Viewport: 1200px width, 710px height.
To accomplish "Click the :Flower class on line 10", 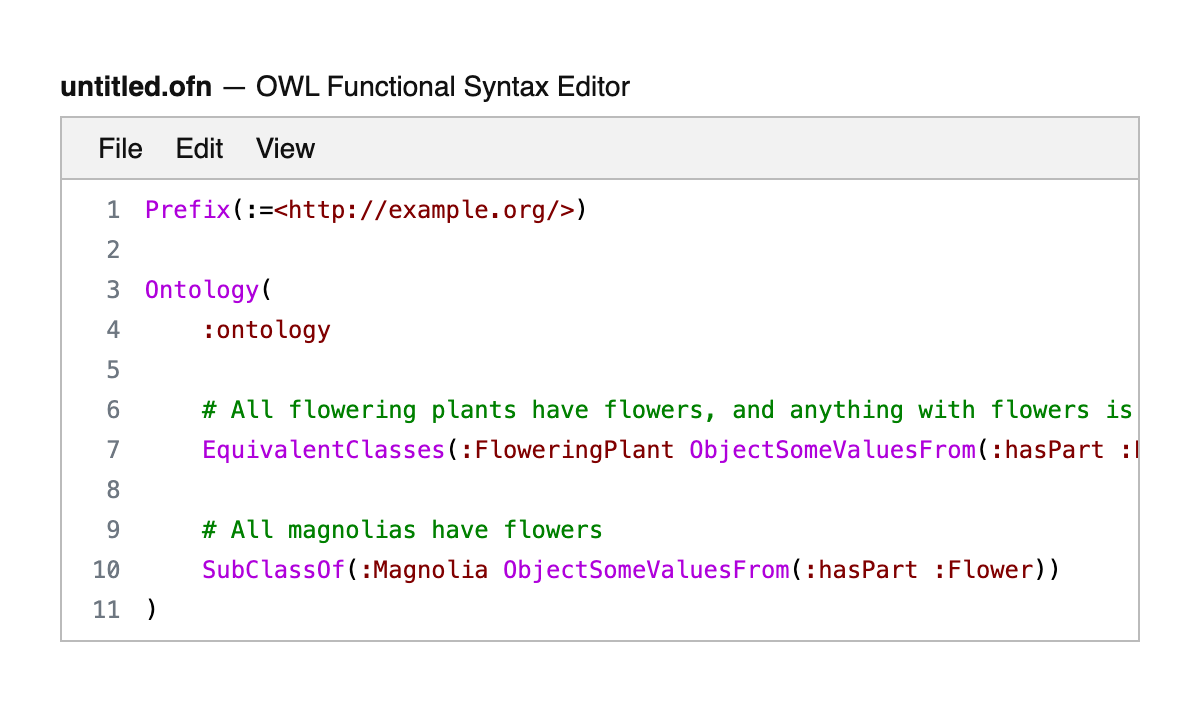I will click(x=982, y=570).
